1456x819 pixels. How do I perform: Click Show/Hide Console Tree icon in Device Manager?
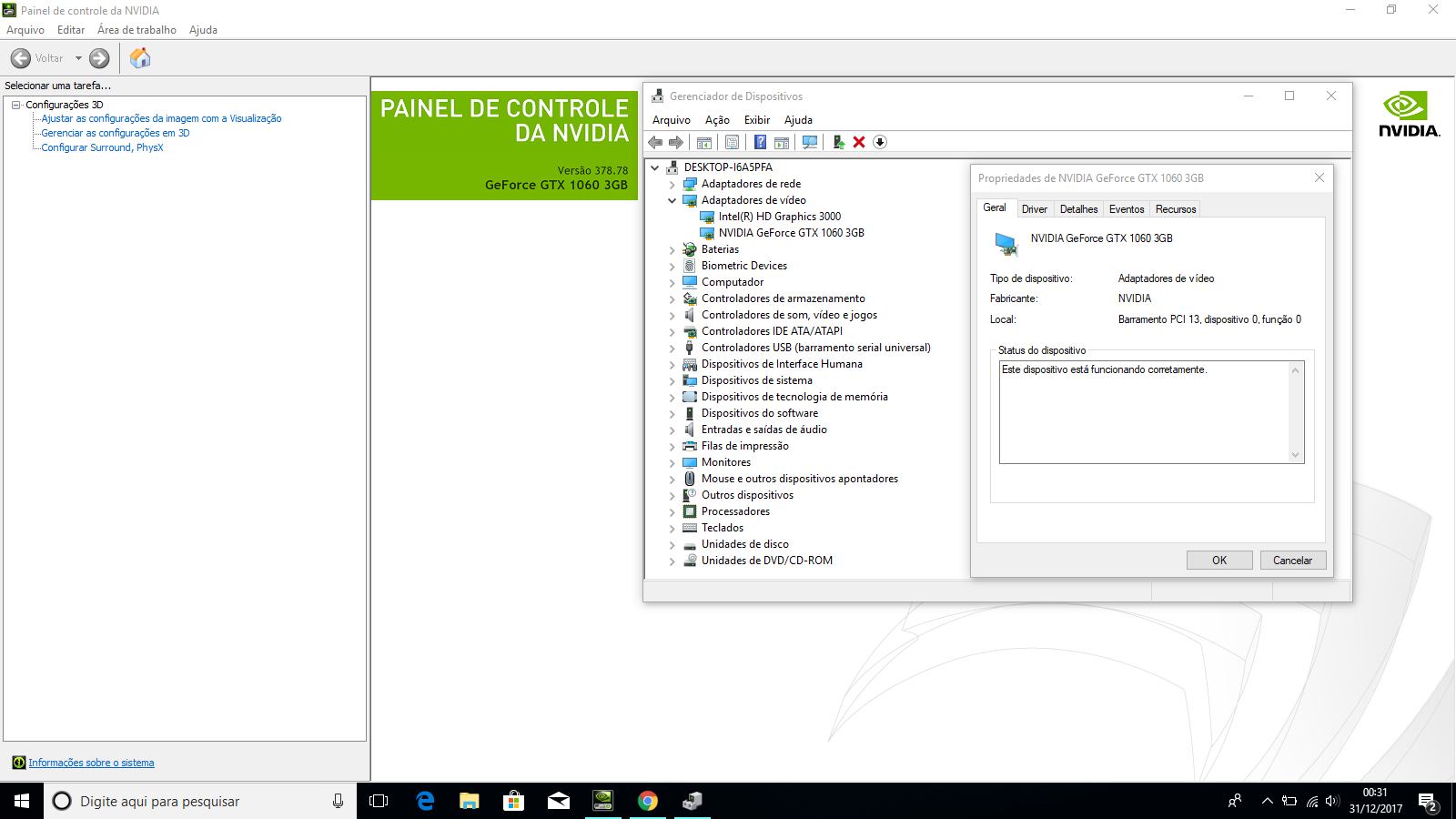(x=704, y=142)
